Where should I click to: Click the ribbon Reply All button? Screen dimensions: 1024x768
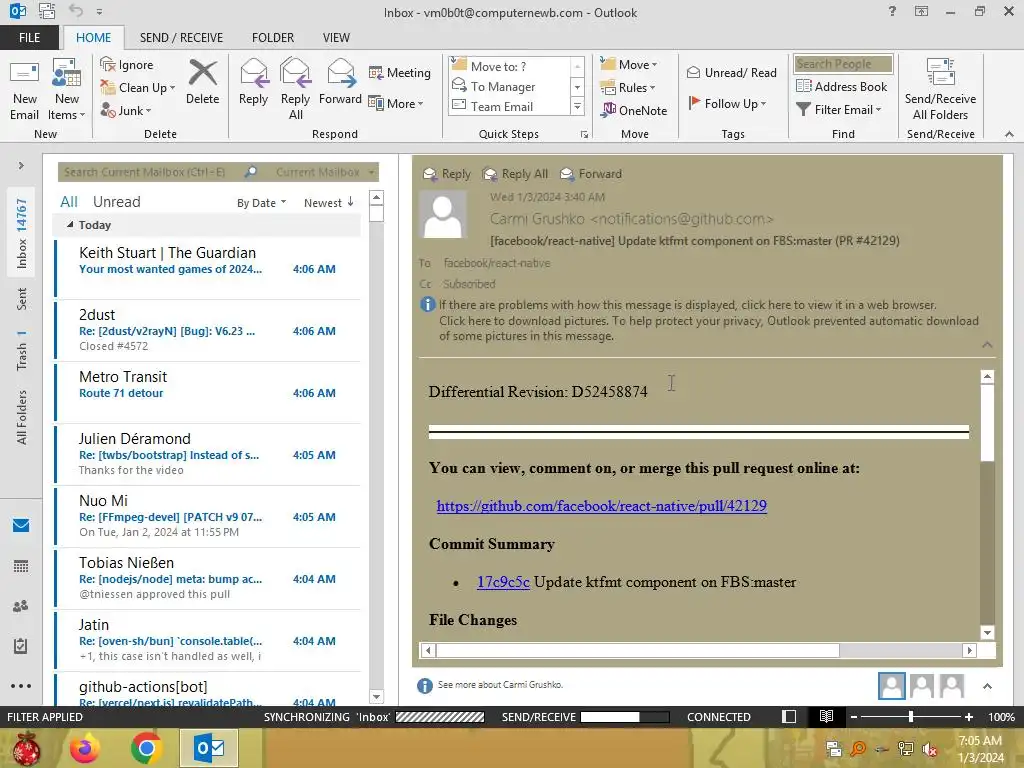coord(295,90)
